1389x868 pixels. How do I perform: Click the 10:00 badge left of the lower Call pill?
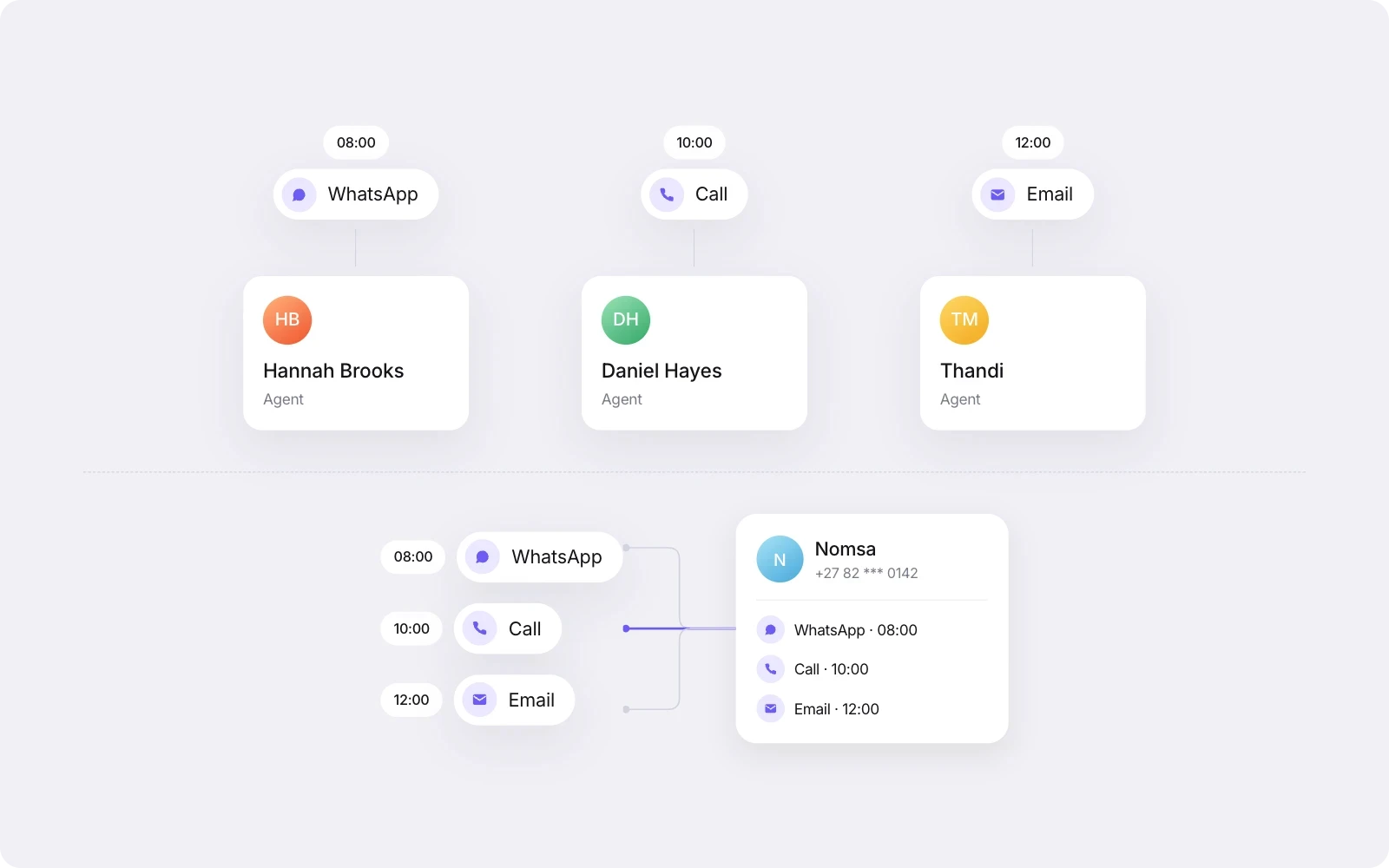pos(411,628)
